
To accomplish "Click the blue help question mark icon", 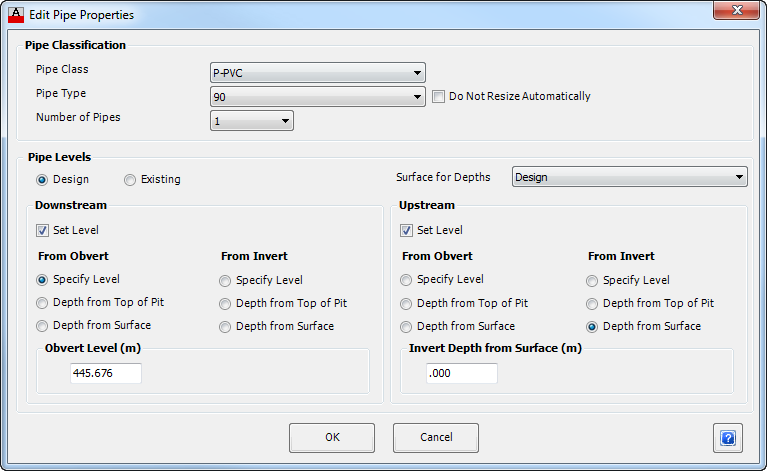I will pos(727,438).
